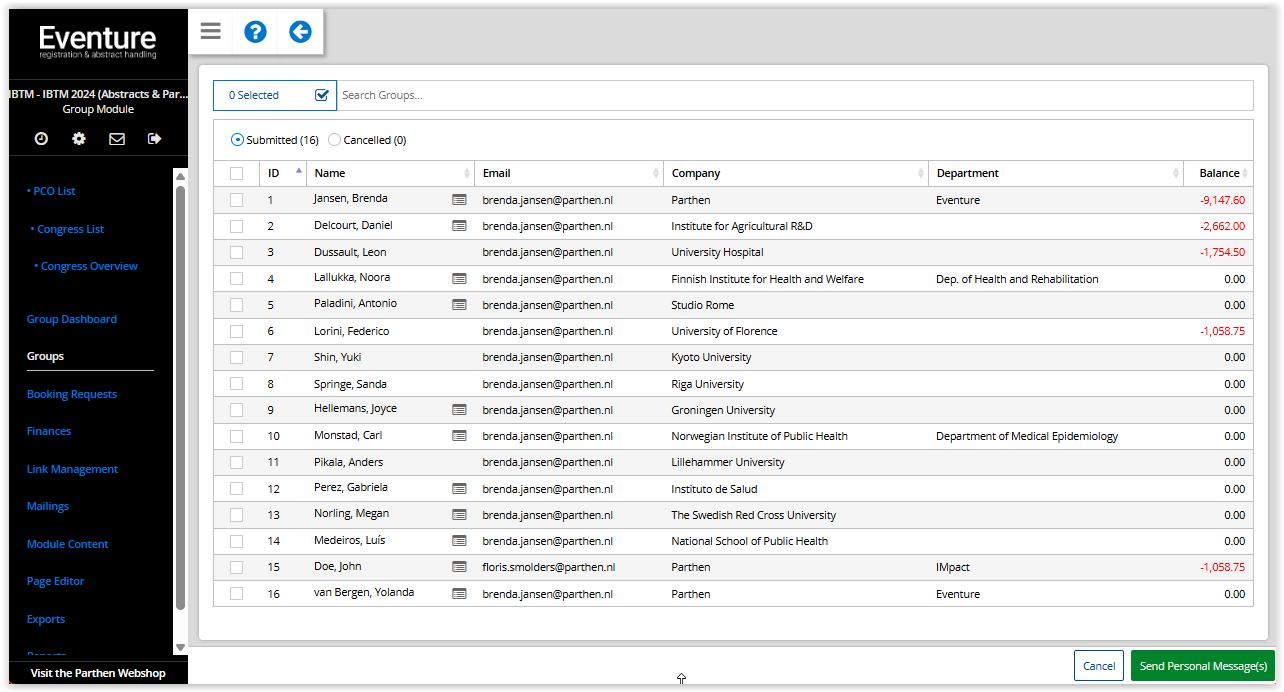Open details card icon for Monstad, Carl
The width and height of the screenshot is (1284, 692).
click(459, 435)
